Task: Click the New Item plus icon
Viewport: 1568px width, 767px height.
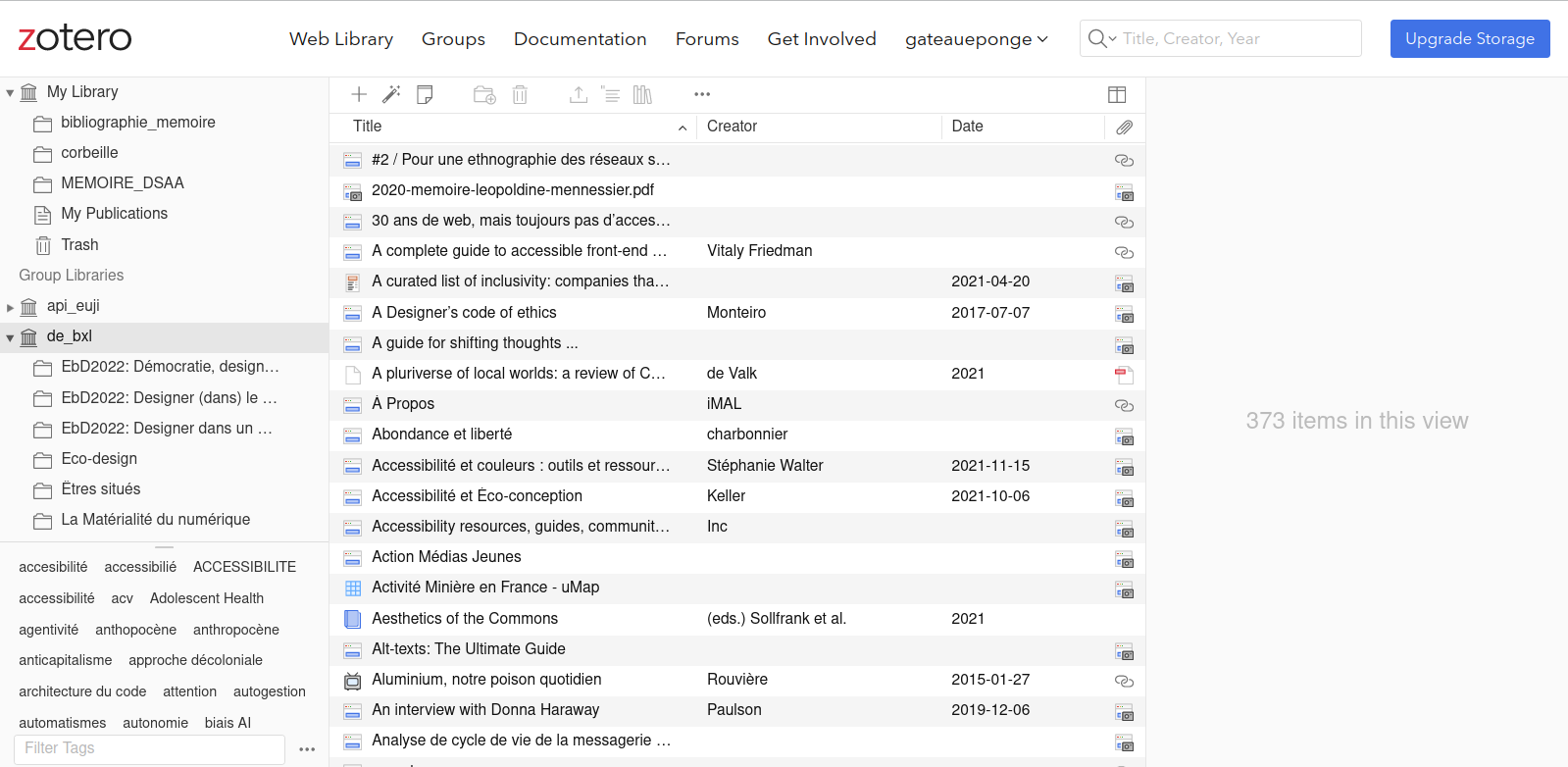Action: click(x=359, y=94)
